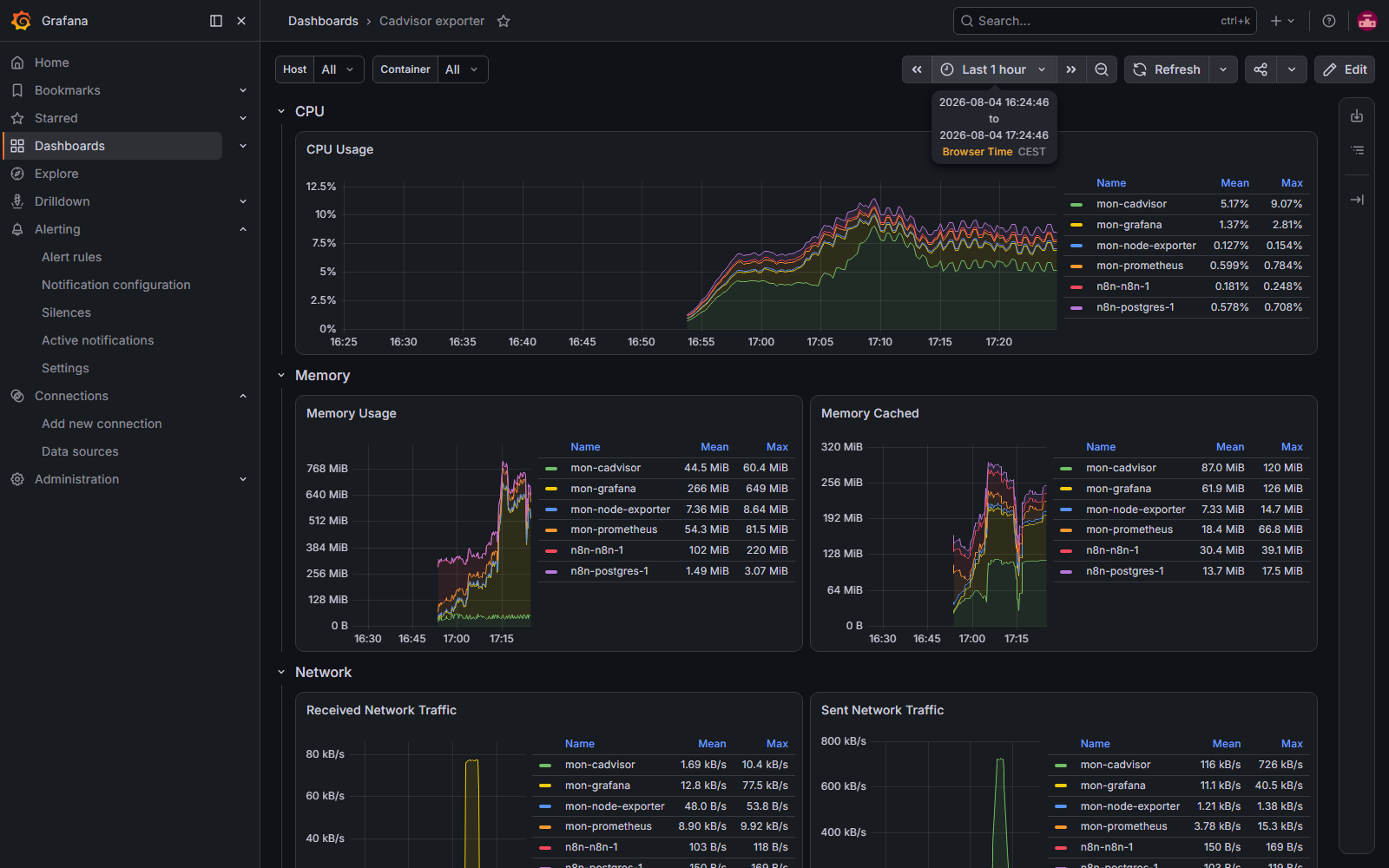Open the Container variable dropdown
This screenshot has width=1389, height=868.
[462, 69]
